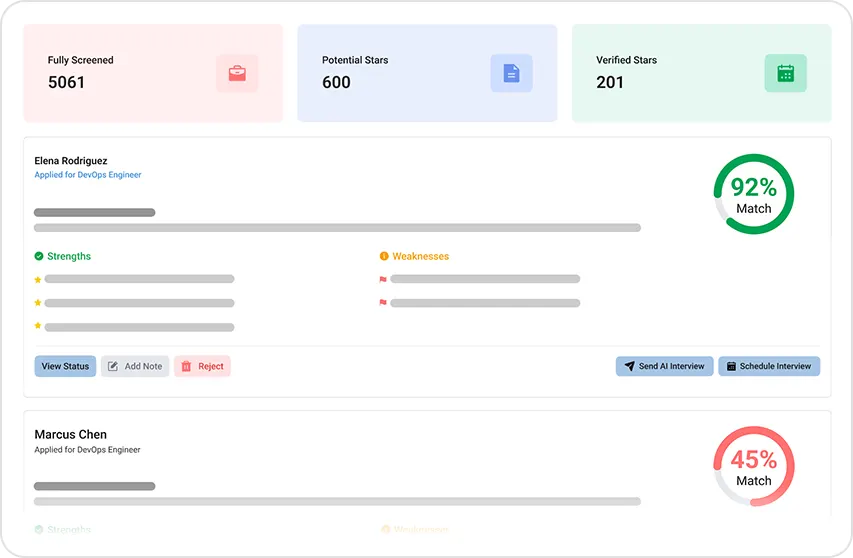Click the green checkmark icon beside Strengths
The image size is (853, 558).
point(39,256)
